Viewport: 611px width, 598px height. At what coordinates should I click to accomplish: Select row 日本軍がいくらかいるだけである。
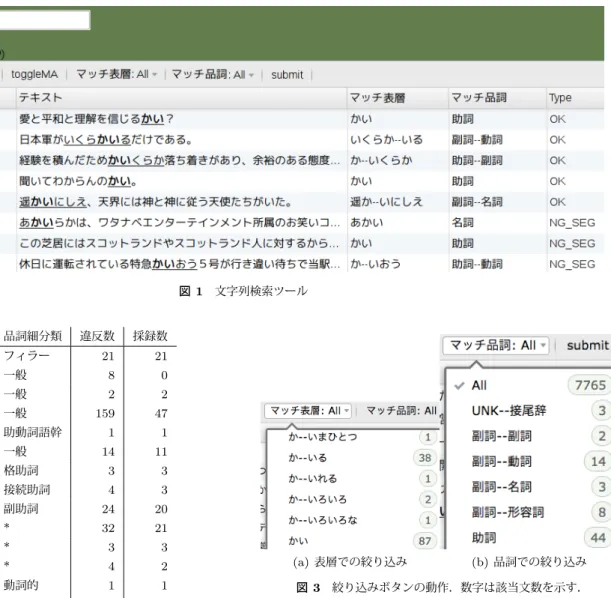(302, 139)
